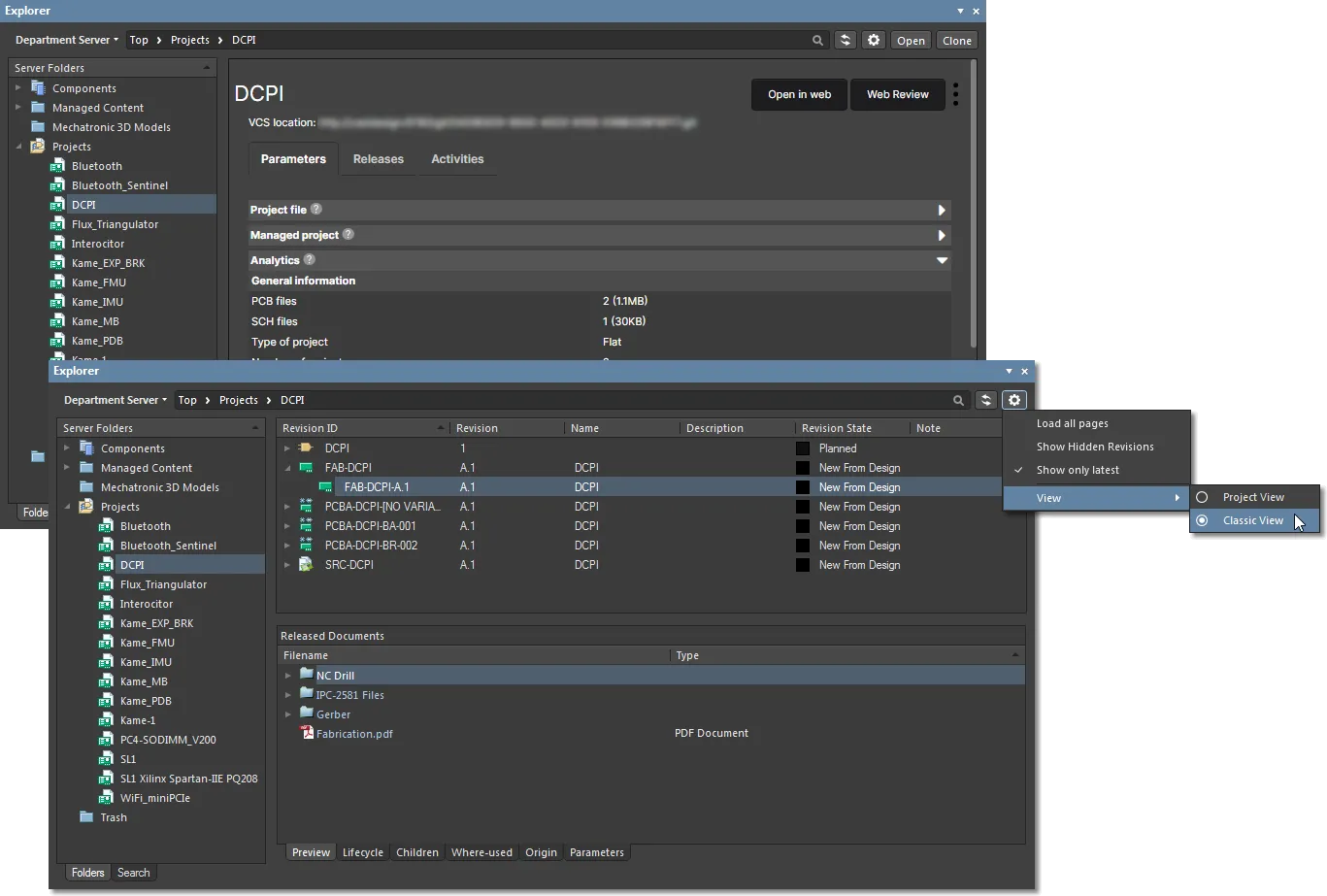
Task: Click the vertical ellipsis beside Web Review
Action: pyautogui.click(x=956, y=94)
